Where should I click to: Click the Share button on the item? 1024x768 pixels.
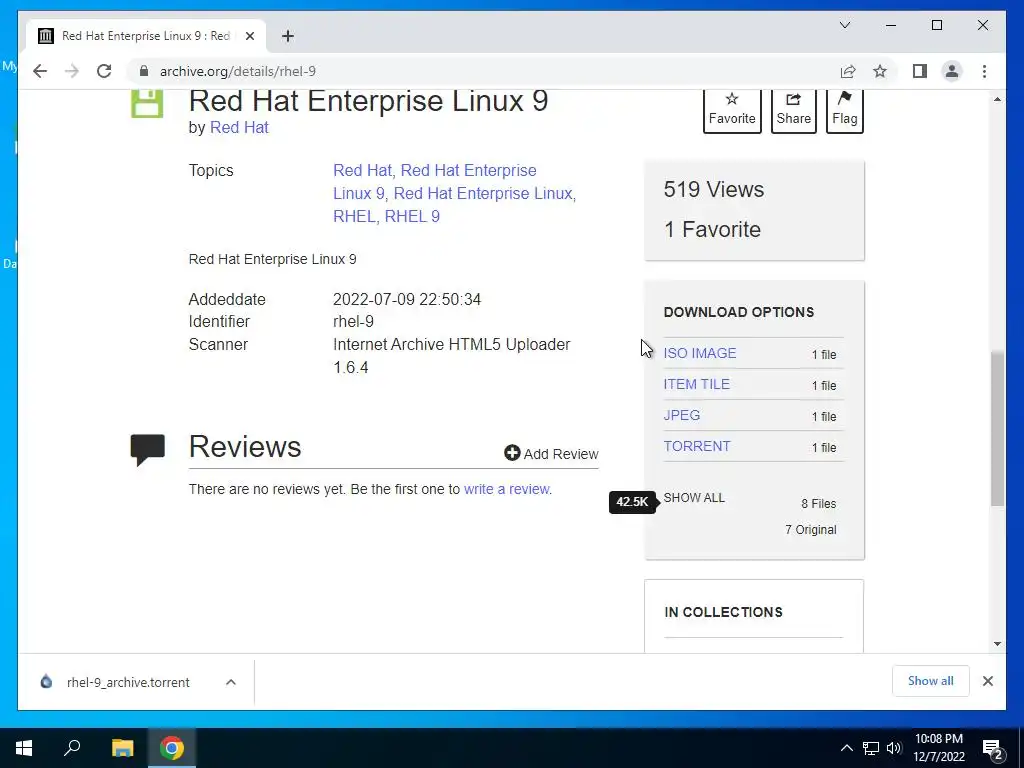[x=793, y=110]
